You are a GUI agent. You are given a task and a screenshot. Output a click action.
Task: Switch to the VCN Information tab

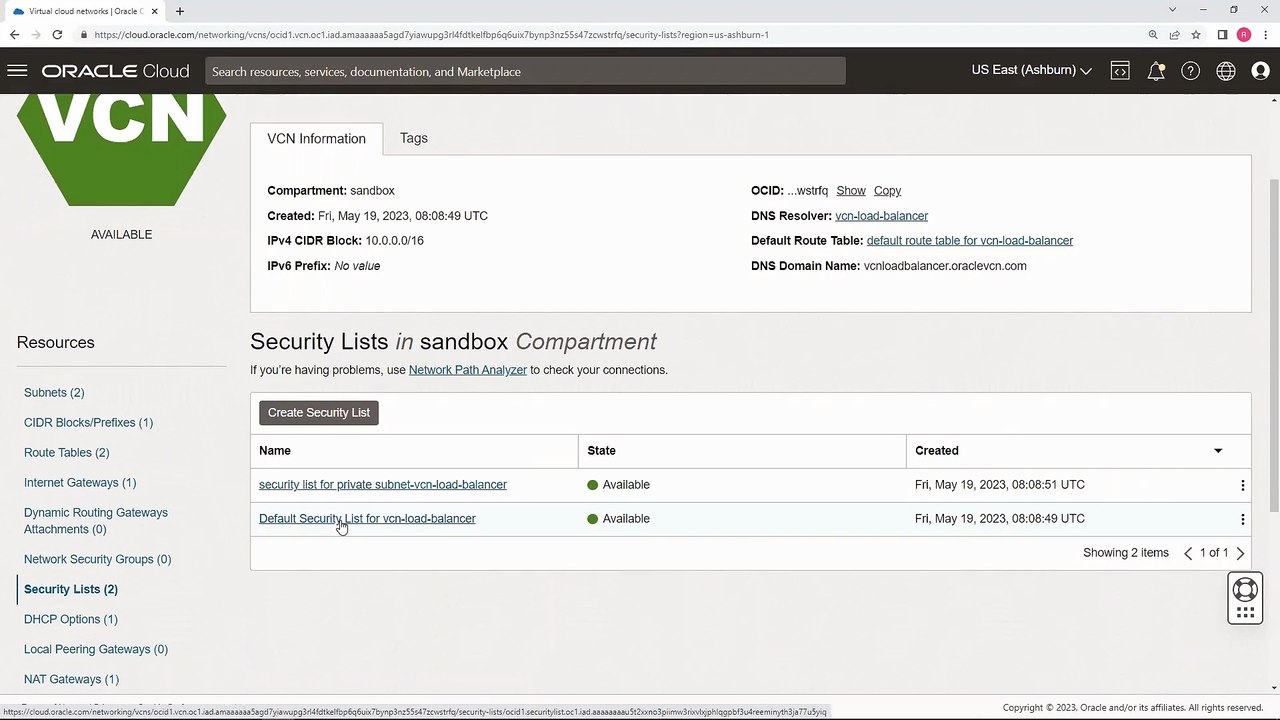pyautogui.click(x=316, y=139)
